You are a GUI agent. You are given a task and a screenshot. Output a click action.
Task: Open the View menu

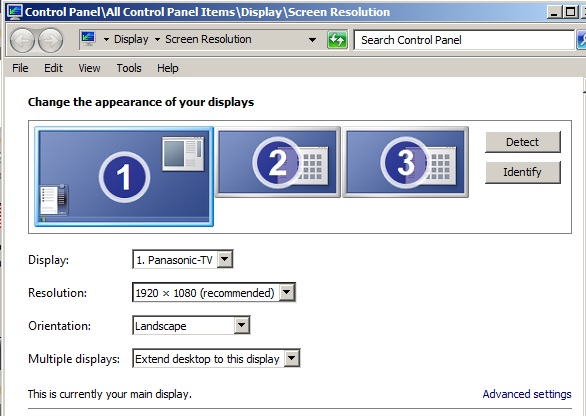pos(89,68)
